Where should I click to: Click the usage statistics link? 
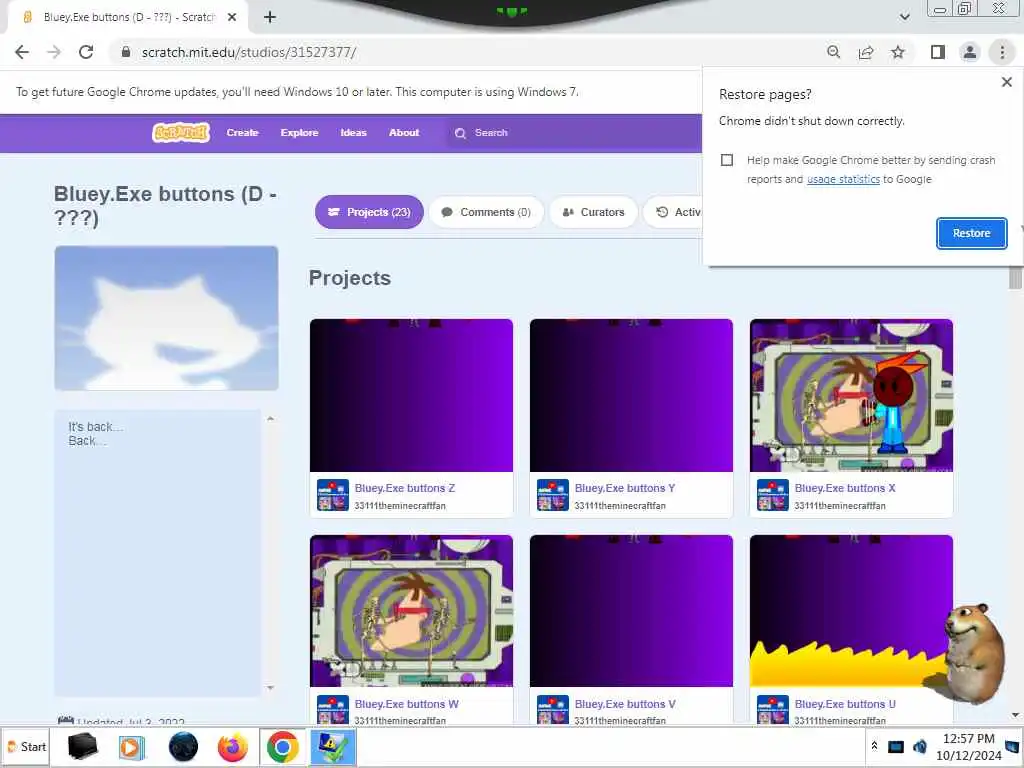[843, 180]
